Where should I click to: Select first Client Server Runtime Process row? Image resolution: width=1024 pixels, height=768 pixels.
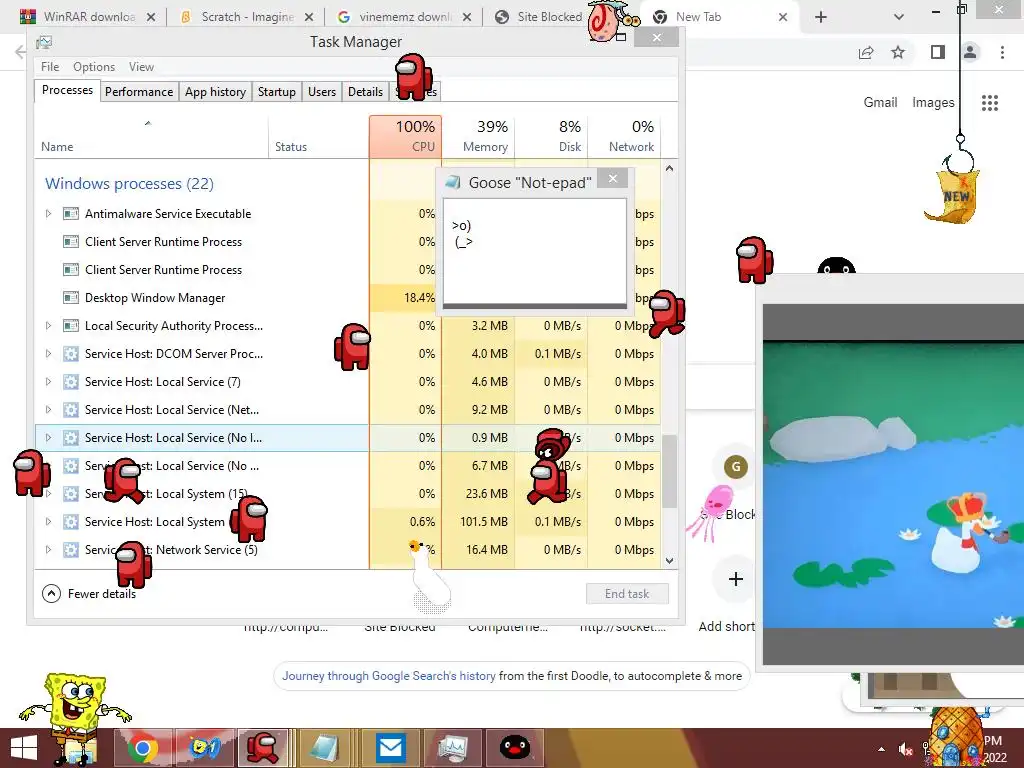(x=163, y=242)
